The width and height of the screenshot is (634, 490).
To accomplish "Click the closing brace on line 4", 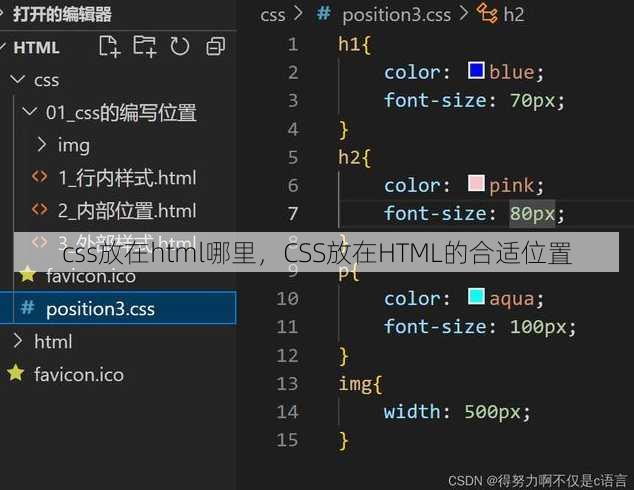I will 344,130.
